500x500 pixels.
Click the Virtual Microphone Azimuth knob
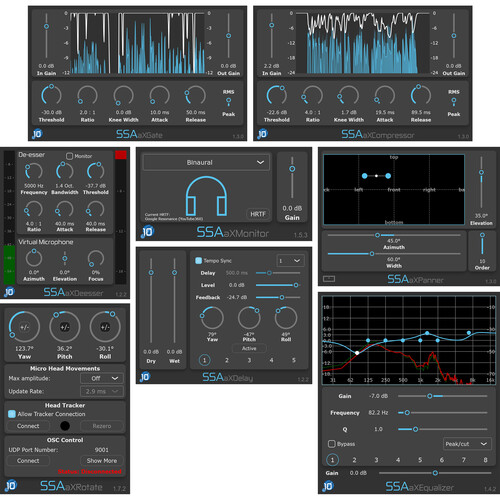tap(34, 258)
